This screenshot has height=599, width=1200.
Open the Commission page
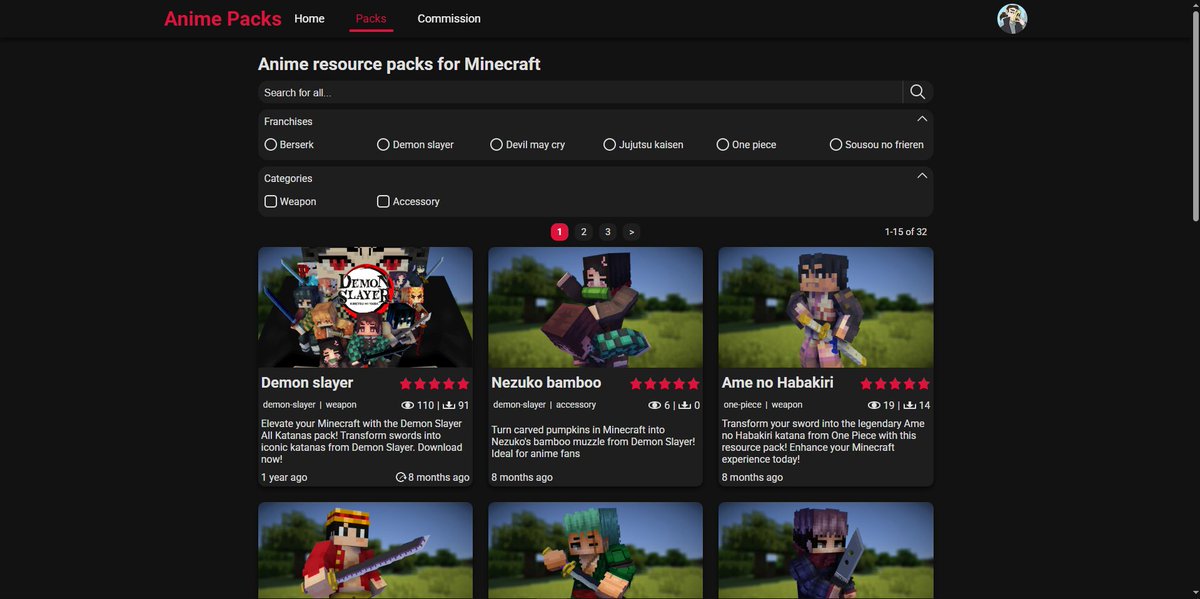pyautogui.click(x=449, y=18)
